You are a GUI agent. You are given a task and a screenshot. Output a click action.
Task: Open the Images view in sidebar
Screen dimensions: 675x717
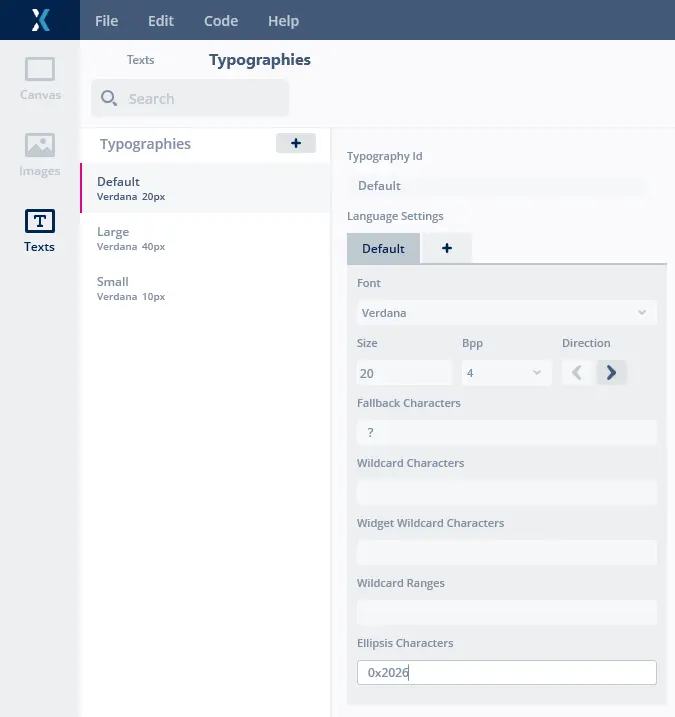pos(40,154)
